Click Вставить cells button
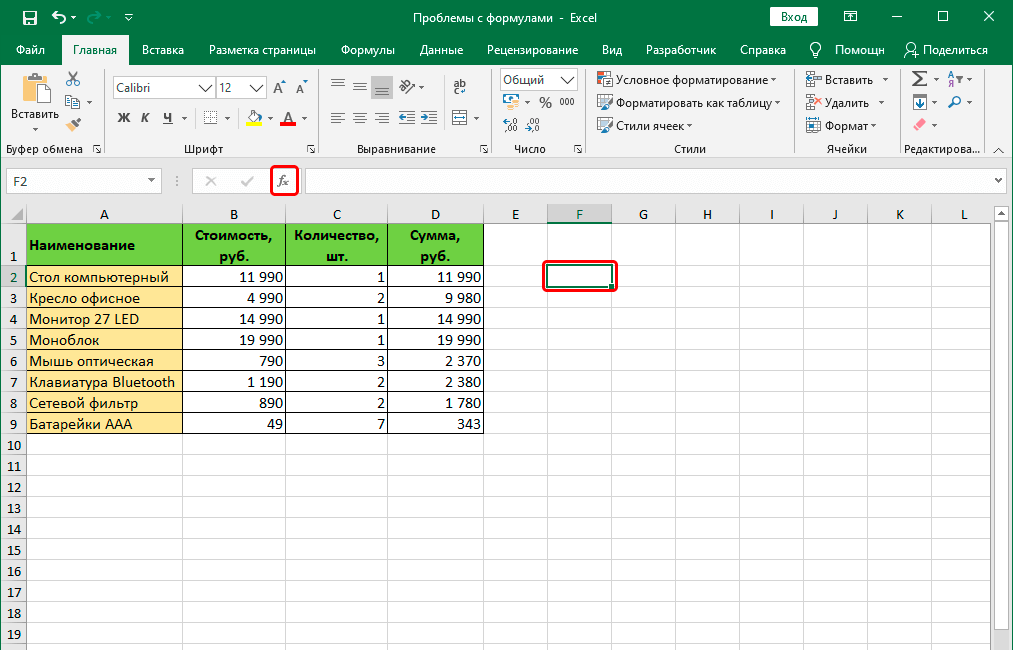 click(x=839, y=79)
